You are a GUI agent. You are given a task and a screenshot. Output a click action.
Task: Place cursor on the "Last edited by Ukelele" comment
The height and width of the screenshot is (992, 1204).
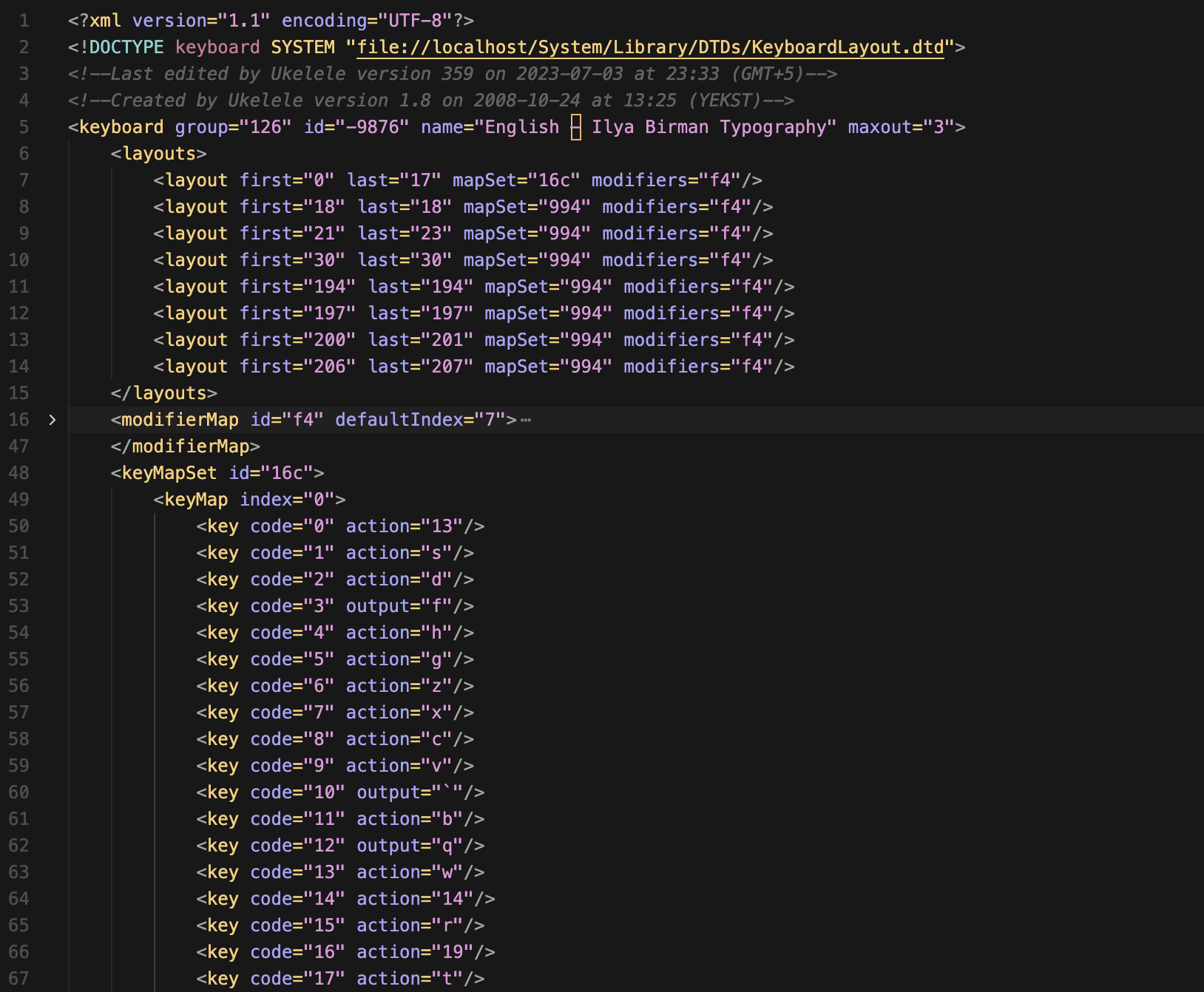pyautogui.click(x=452, y=74)
